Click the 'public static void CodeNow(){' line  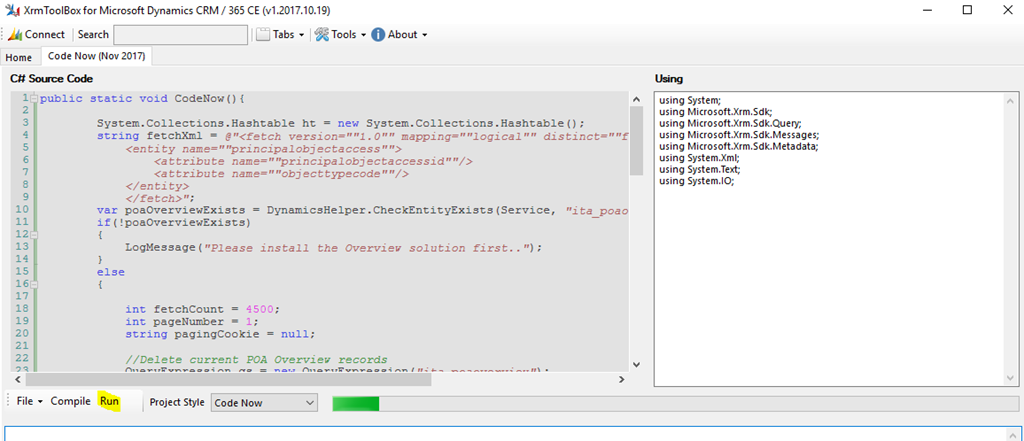tap(142, 99)
